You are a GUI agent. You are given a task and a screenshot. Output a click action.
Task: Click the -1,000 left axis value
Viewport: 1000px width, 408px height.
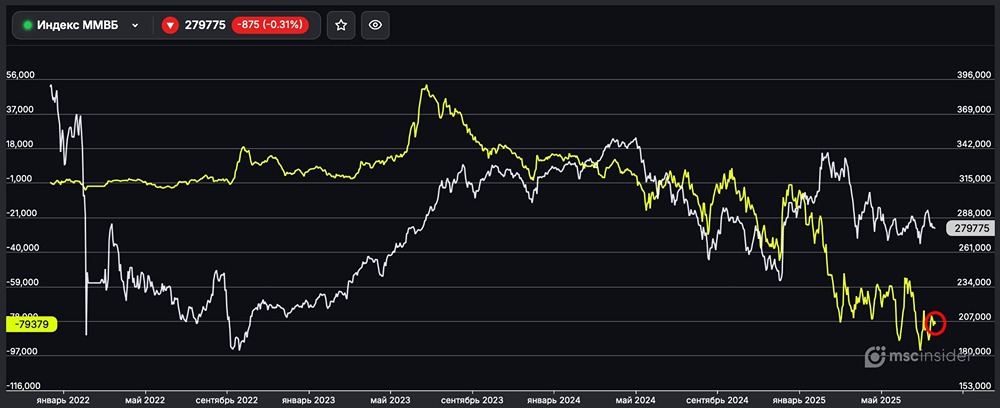pos(20,179)
